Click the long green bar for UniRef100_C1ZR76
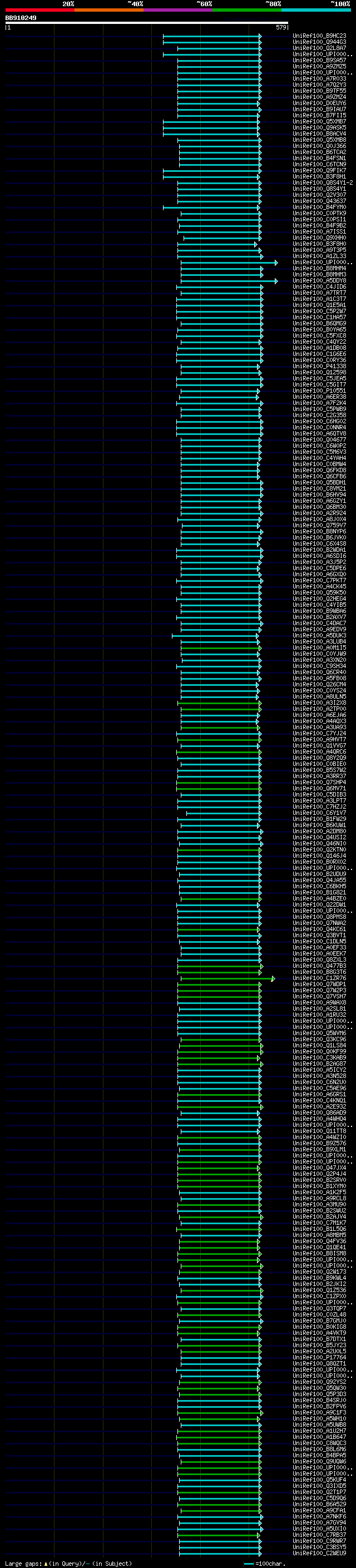 (x=228, y=978)
